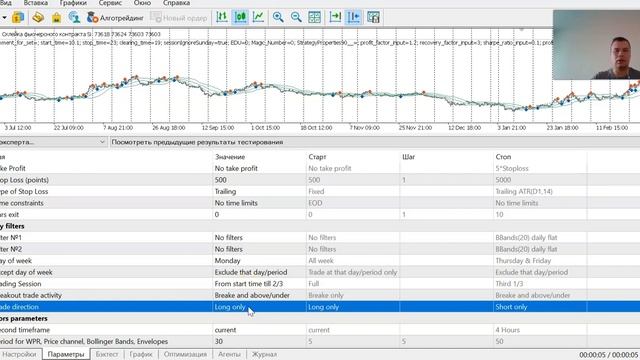Click the 7 Aug 21:00 time axis label
640x360 pixels.
click(118, 128)
